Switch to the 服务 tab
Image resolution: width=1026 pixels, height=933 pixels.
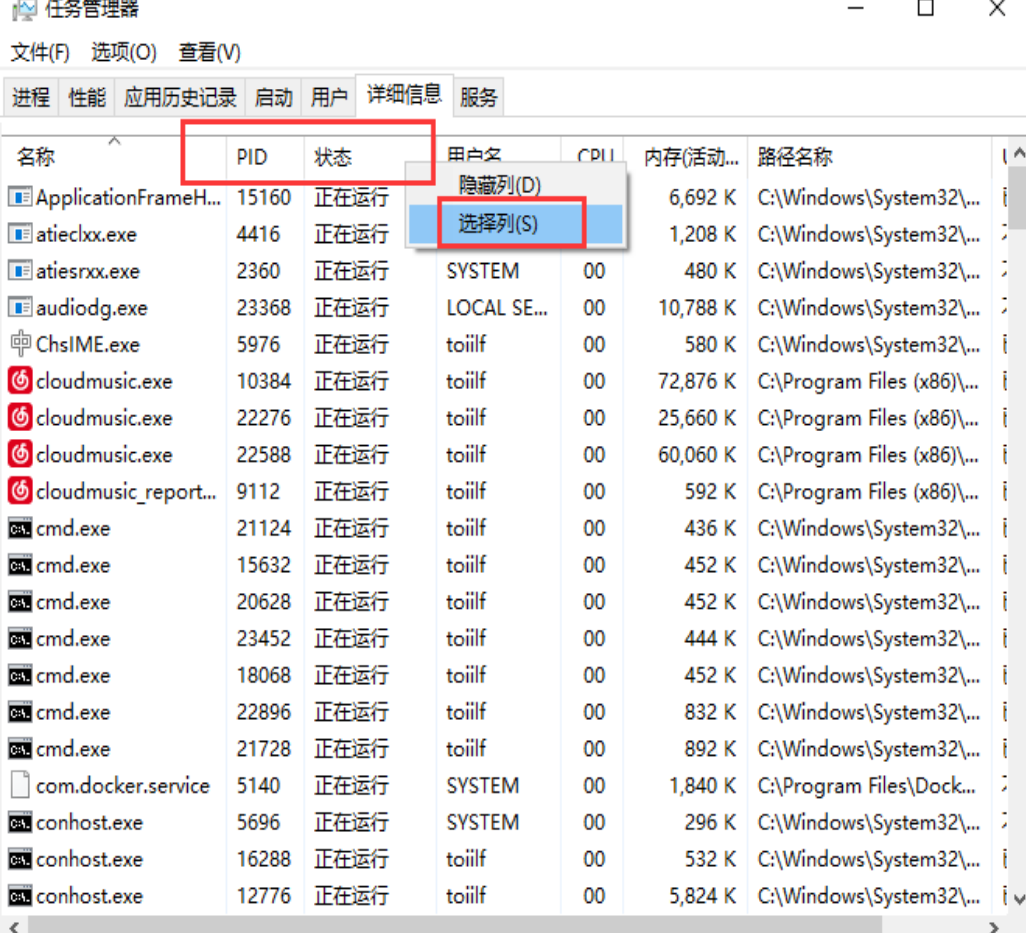[x=478, y=97]
